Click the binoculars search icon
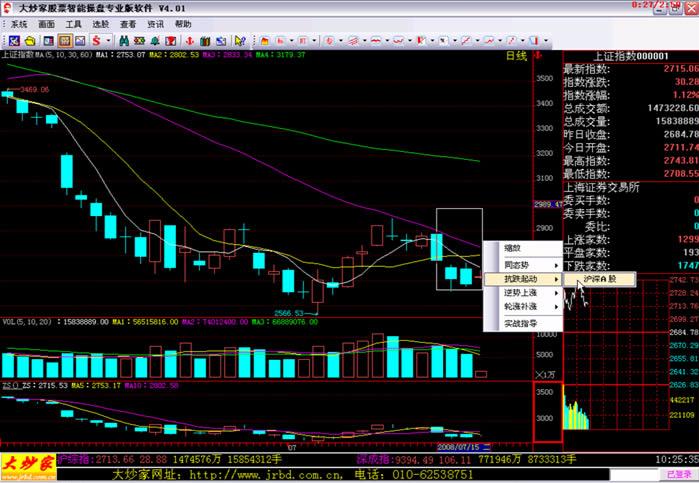The image size is (699, 483). (124, 40)
